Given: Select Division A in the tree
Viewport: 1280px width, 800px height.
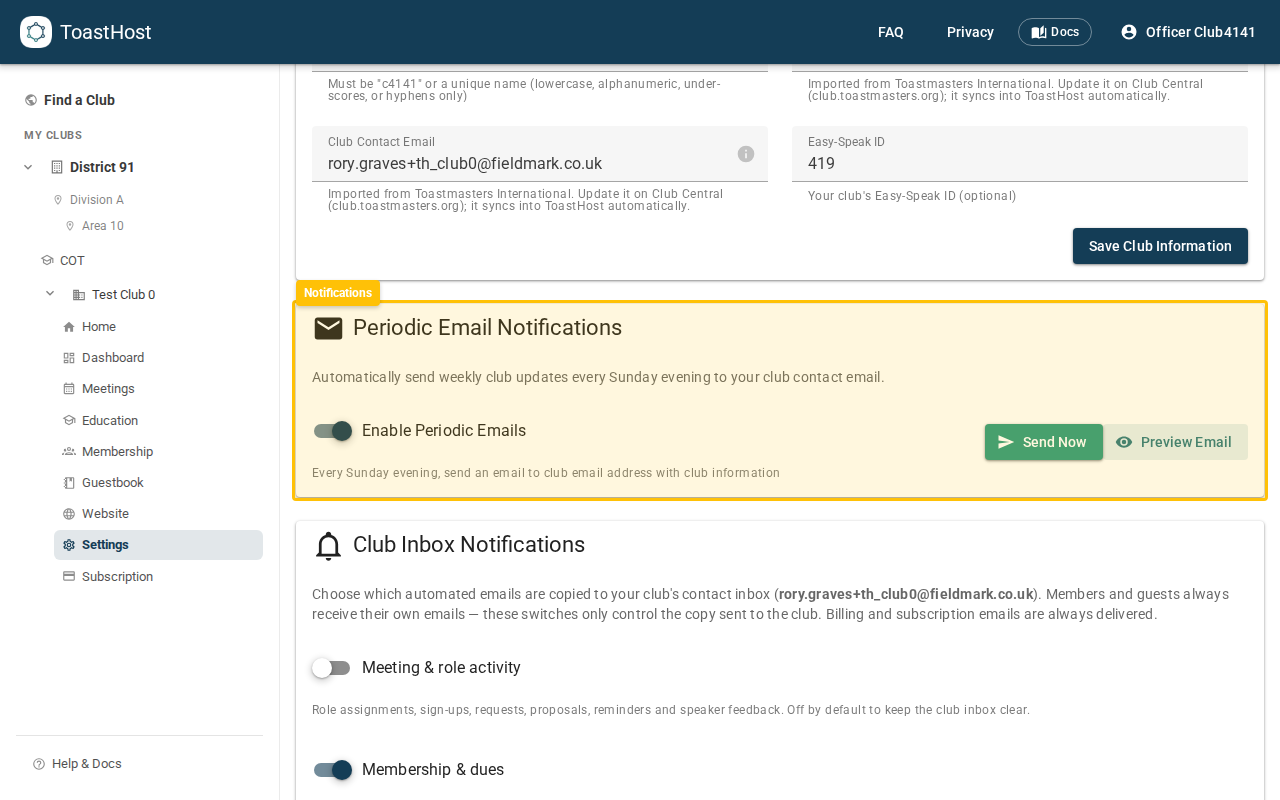Looking at the screenshot, I should pyautogui.click(x=97, y=200).
